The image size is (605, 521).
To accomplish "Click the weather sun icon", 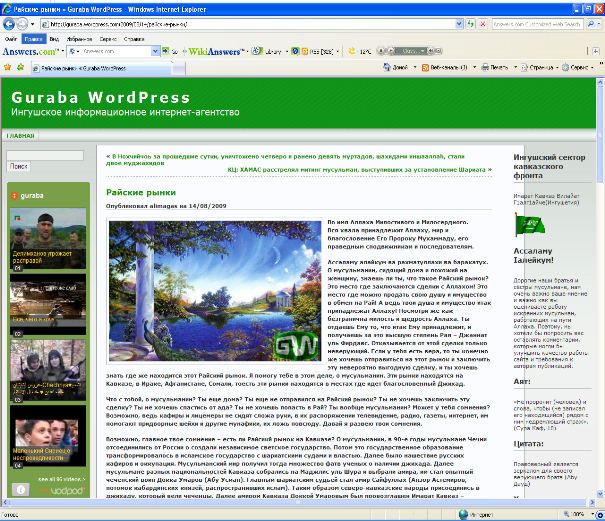I will (352, 51).
